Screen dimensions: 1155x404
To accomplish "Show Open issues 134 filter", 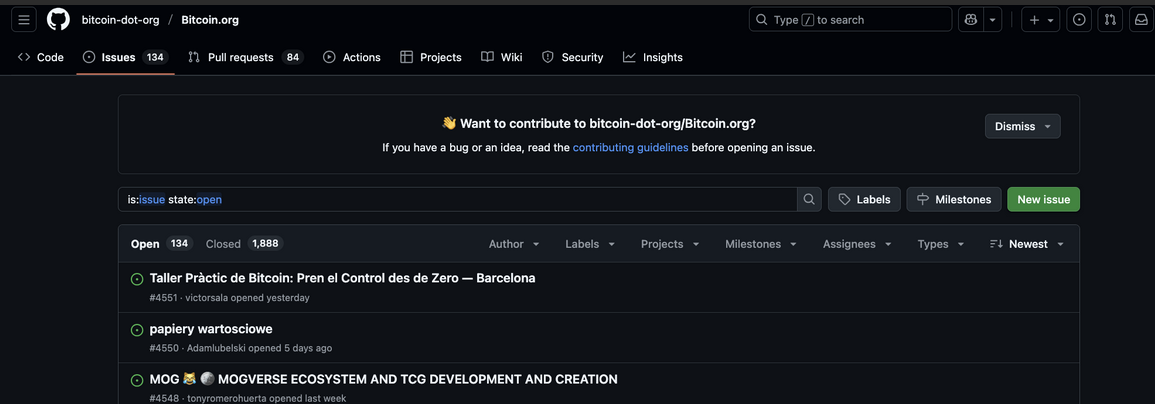I will pos(160,244).
